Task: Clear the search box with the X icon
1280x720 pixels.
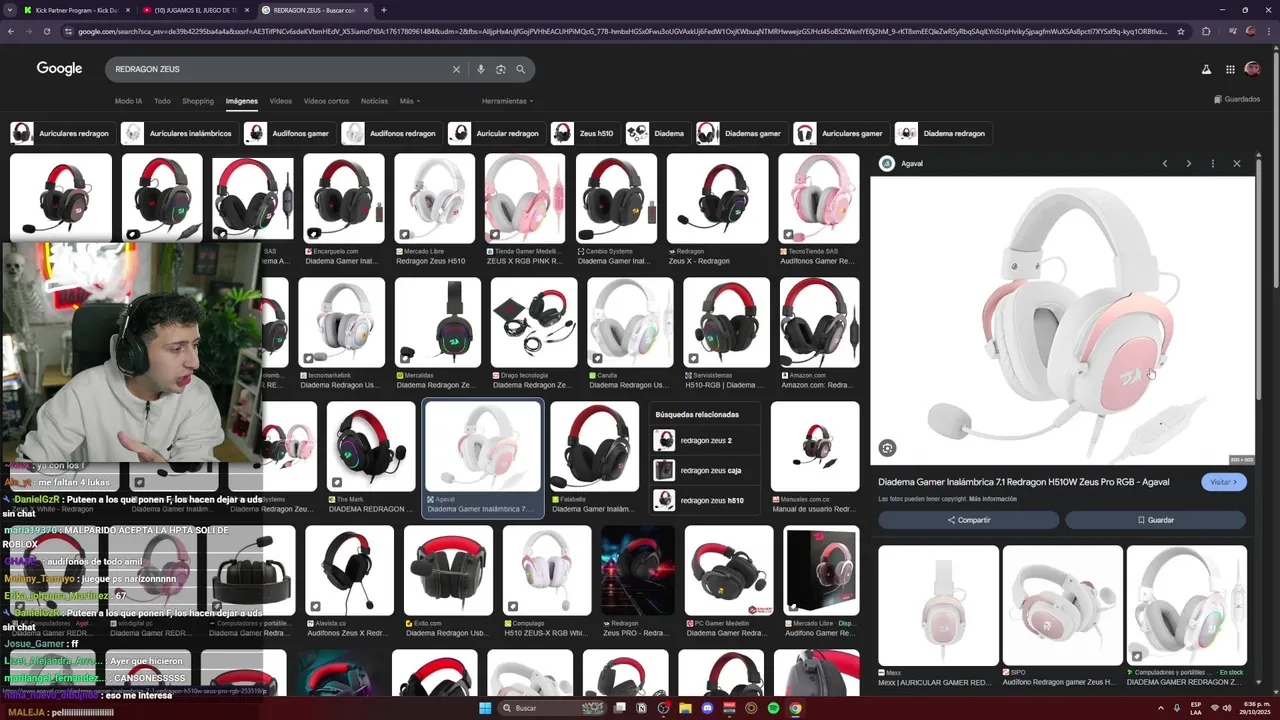Action: (456, 69)
